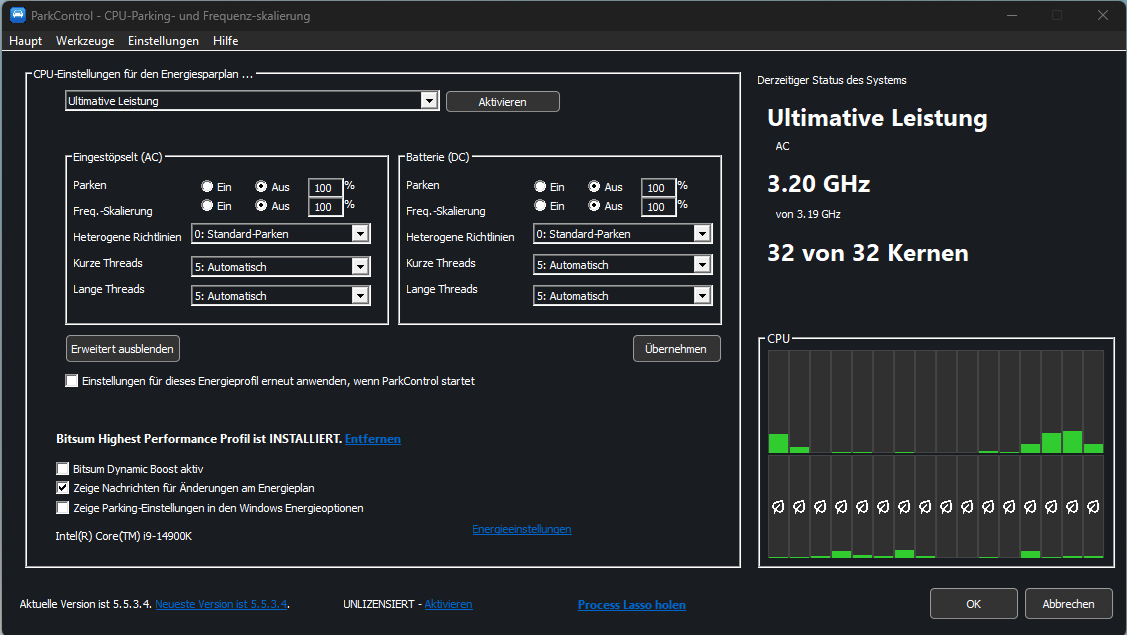
Task: Select Ein for Batterie Freq.-Skalierung
Action: pos(540,206)
